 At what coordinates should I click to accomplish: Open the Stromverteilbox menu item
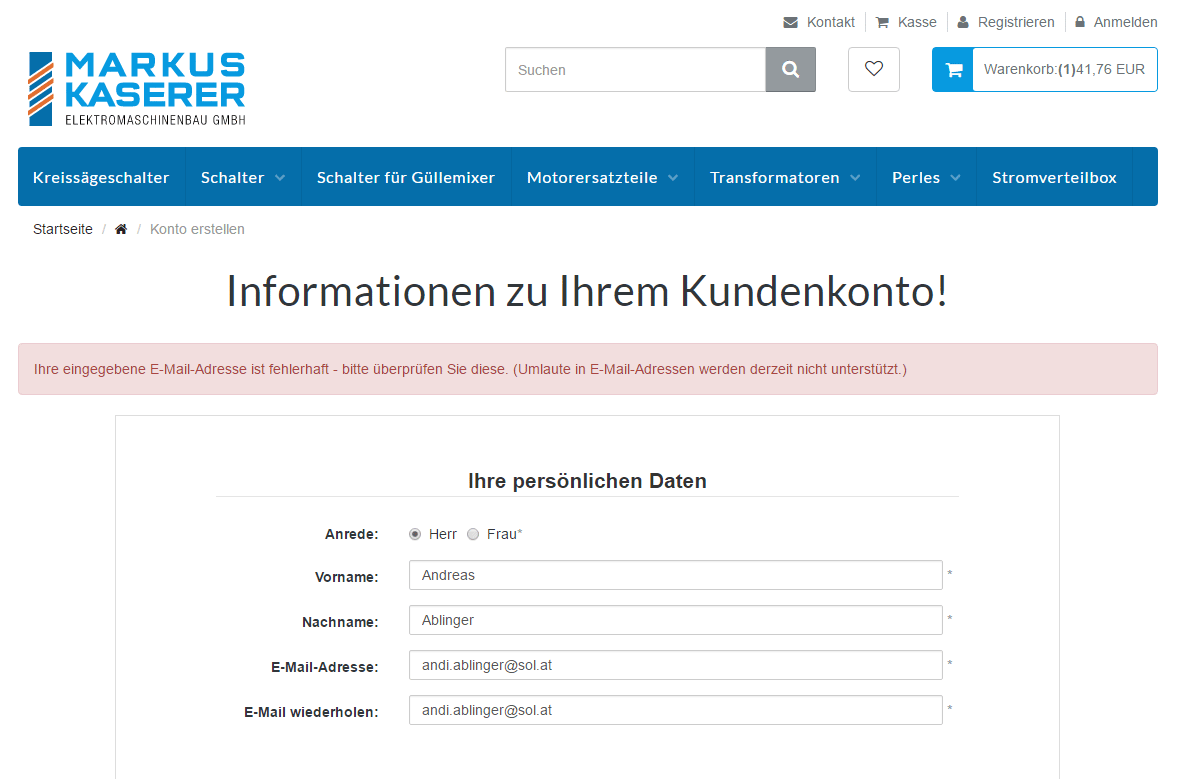click(x=1054, y=177)
